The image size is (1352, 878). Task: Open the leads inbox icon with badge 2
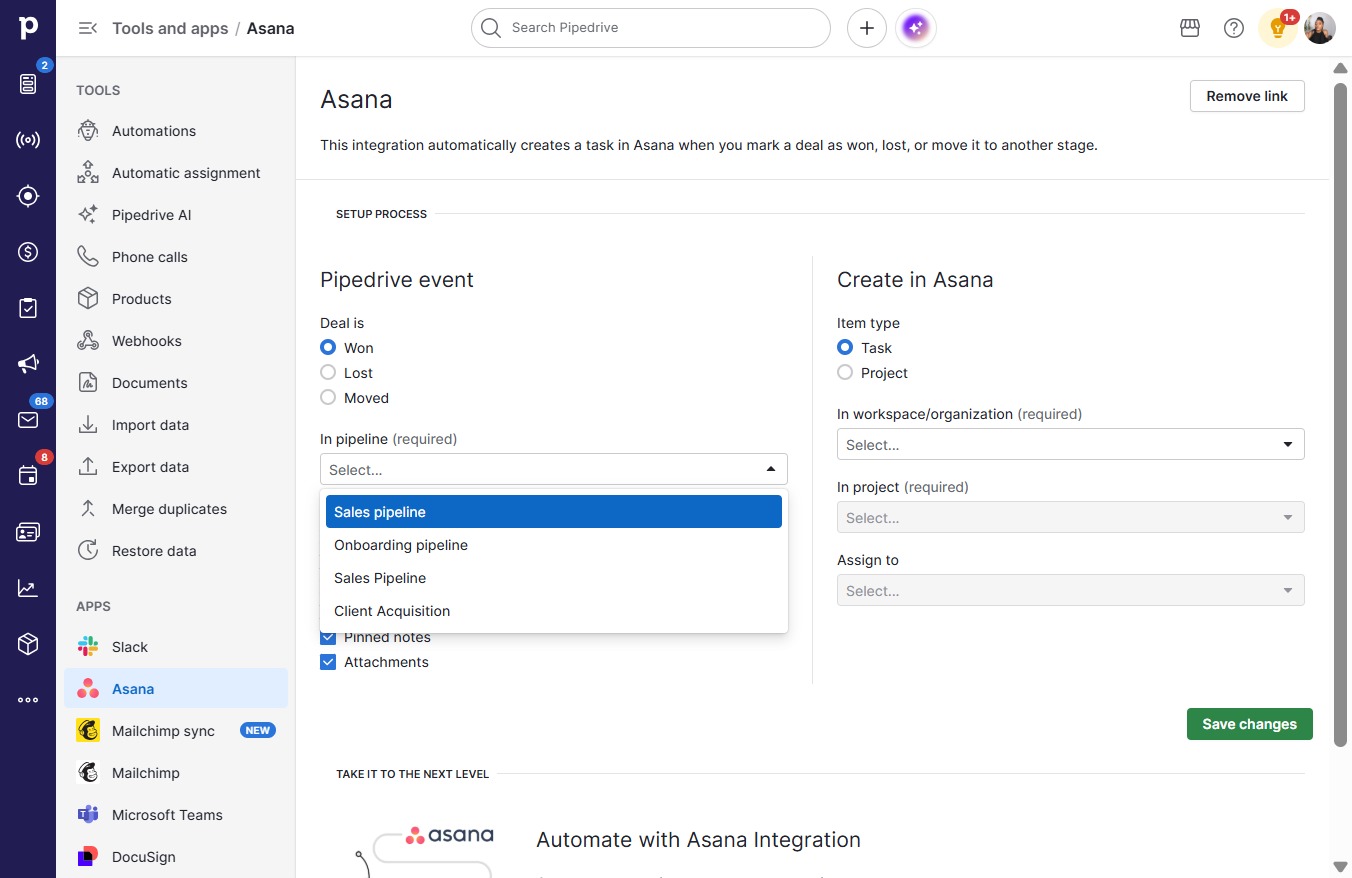[28, 84]
